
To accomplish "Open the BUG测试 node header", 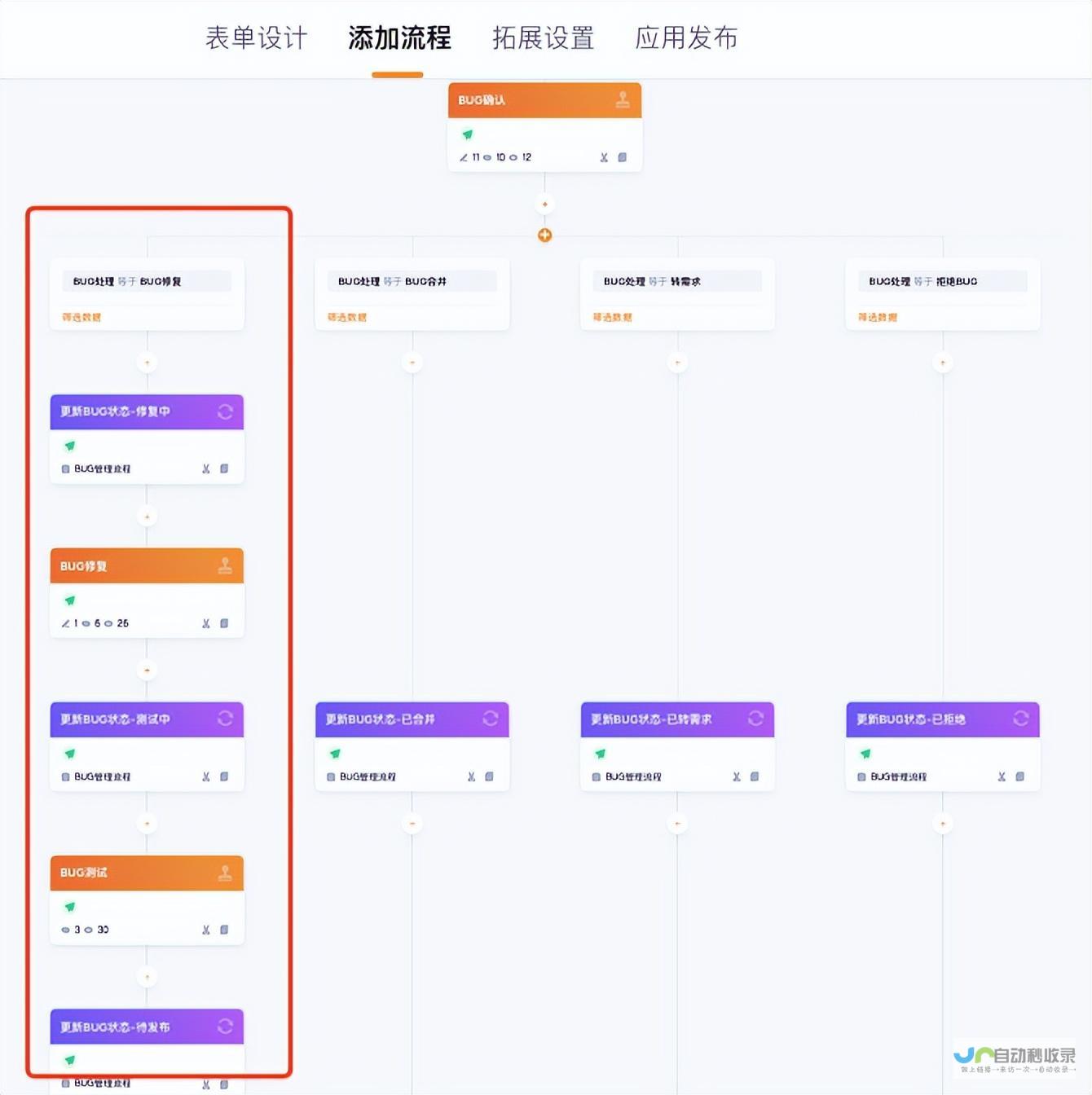I will coord(147,873).
